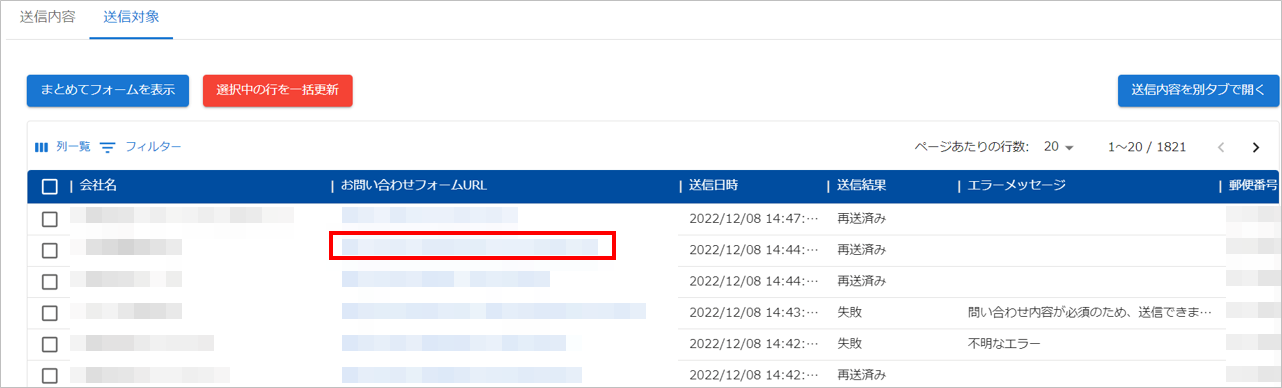Sort by 送信日時 column header
Screen dimensions: 1282x388
[x=714, y=186]
